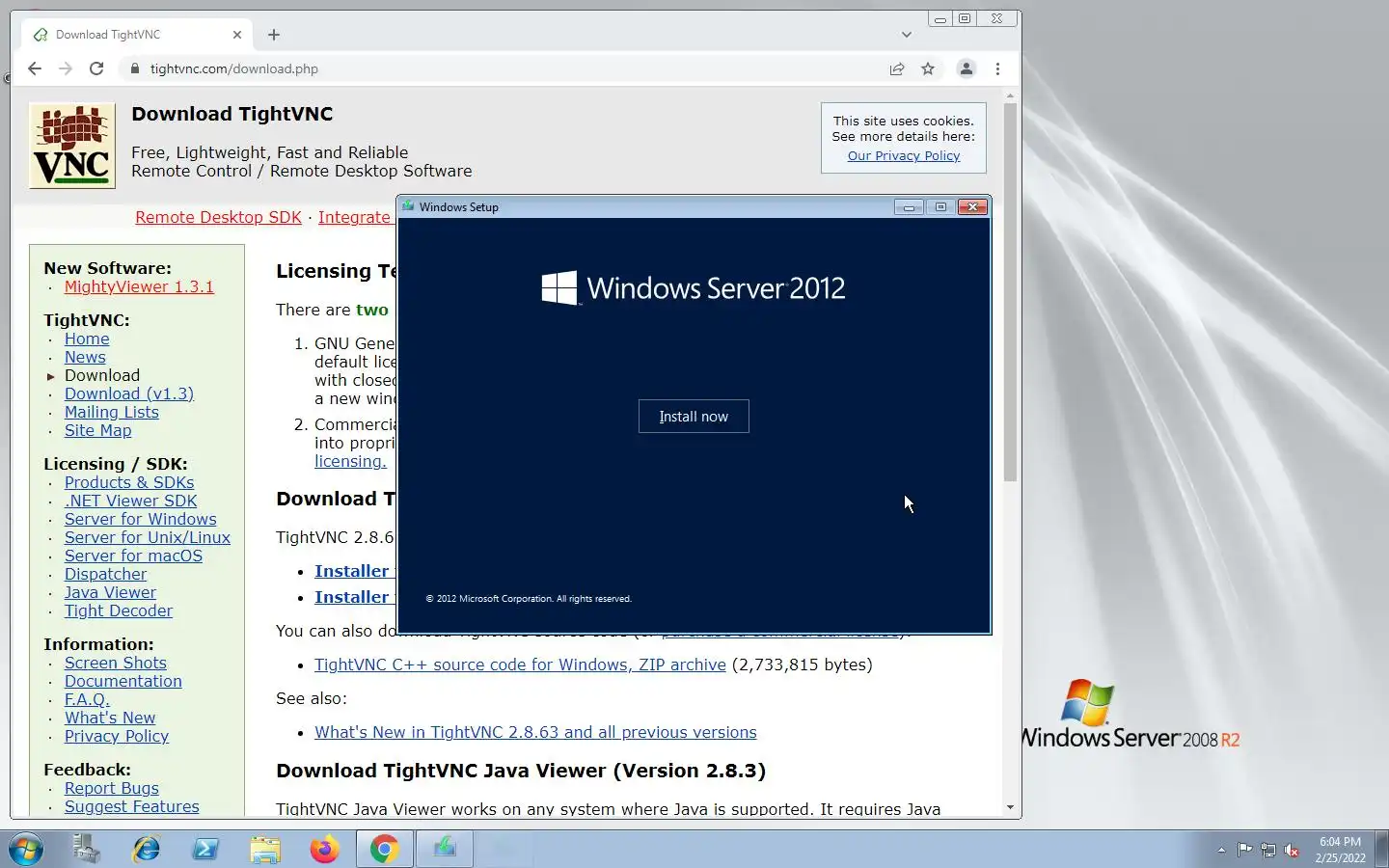Open the MightyViewer 1.3.1 link

(139, 286)
